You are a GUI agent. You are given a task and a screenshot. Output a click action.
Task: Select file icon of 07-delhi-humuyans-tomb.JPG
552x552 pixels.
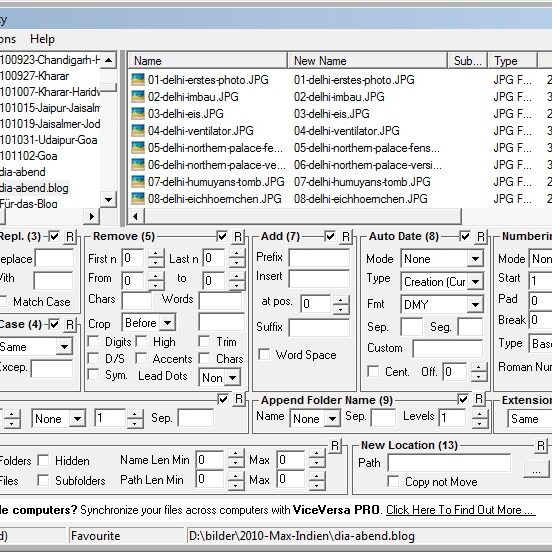[x=138, y=182]
